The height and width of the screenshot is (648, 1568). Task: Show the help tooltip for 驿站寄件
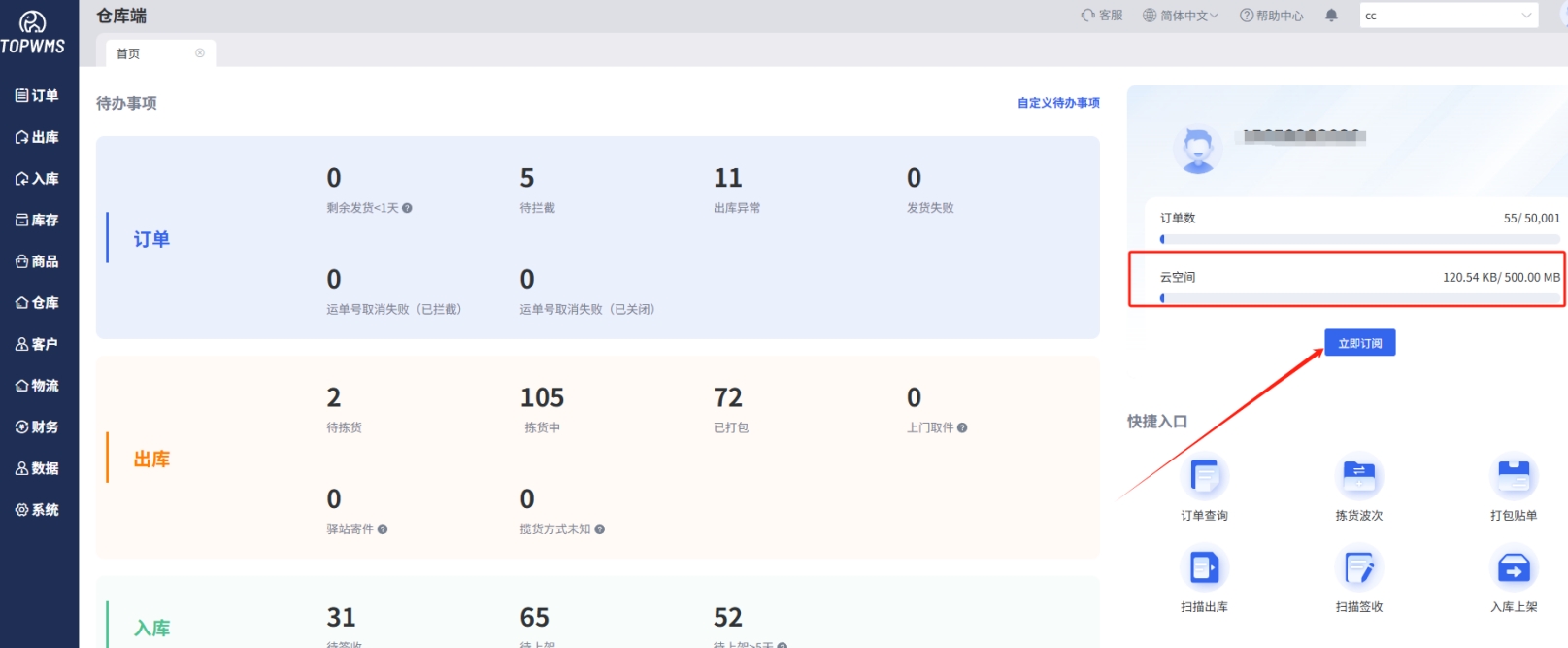[383, 529]
